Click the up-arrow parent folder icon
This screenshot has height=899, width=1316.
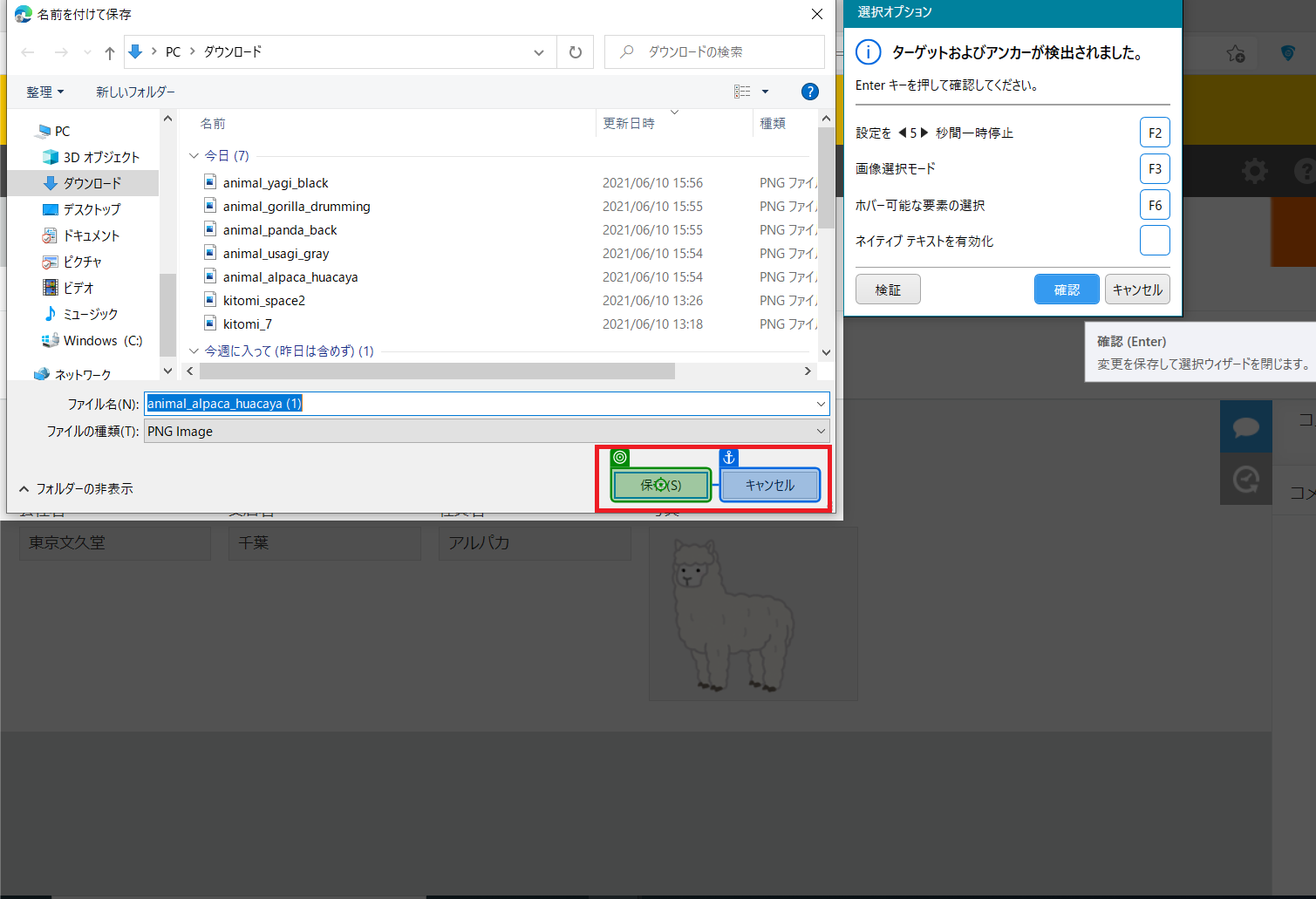pos(110,53)
